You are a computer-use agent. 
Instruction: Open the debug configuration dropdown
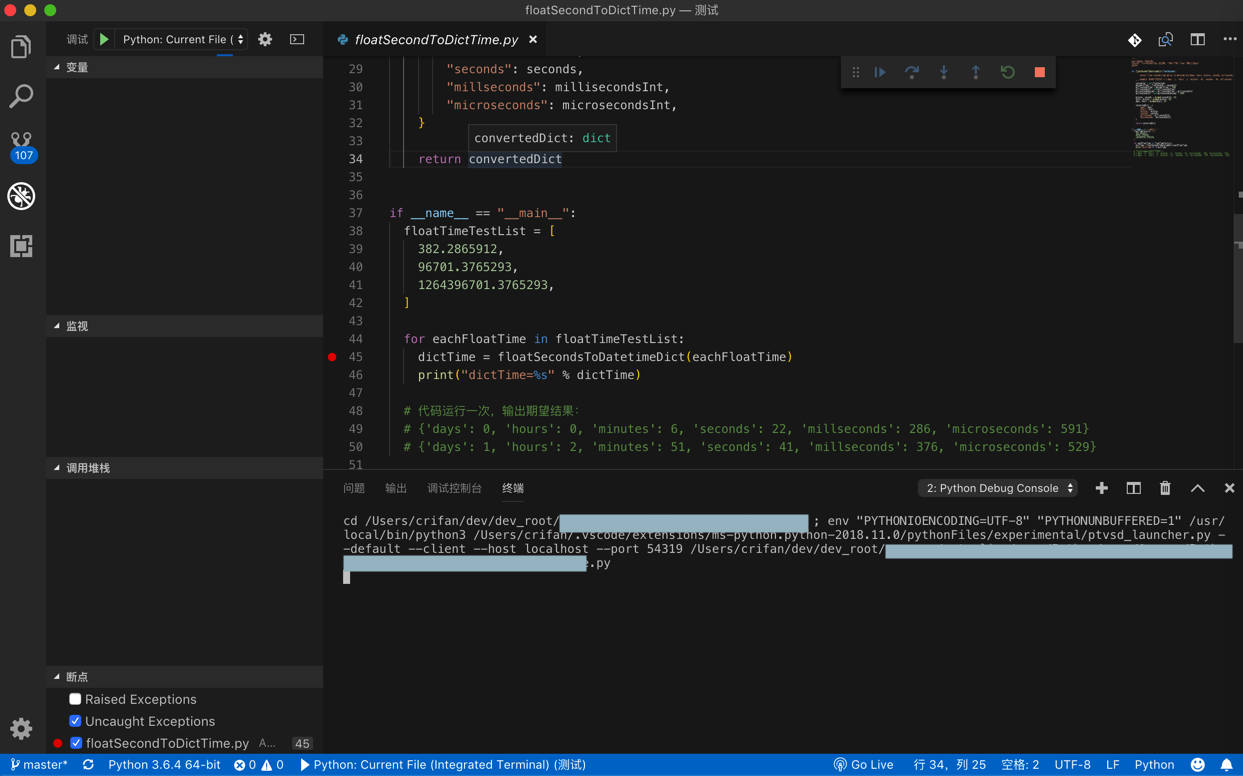182,40
